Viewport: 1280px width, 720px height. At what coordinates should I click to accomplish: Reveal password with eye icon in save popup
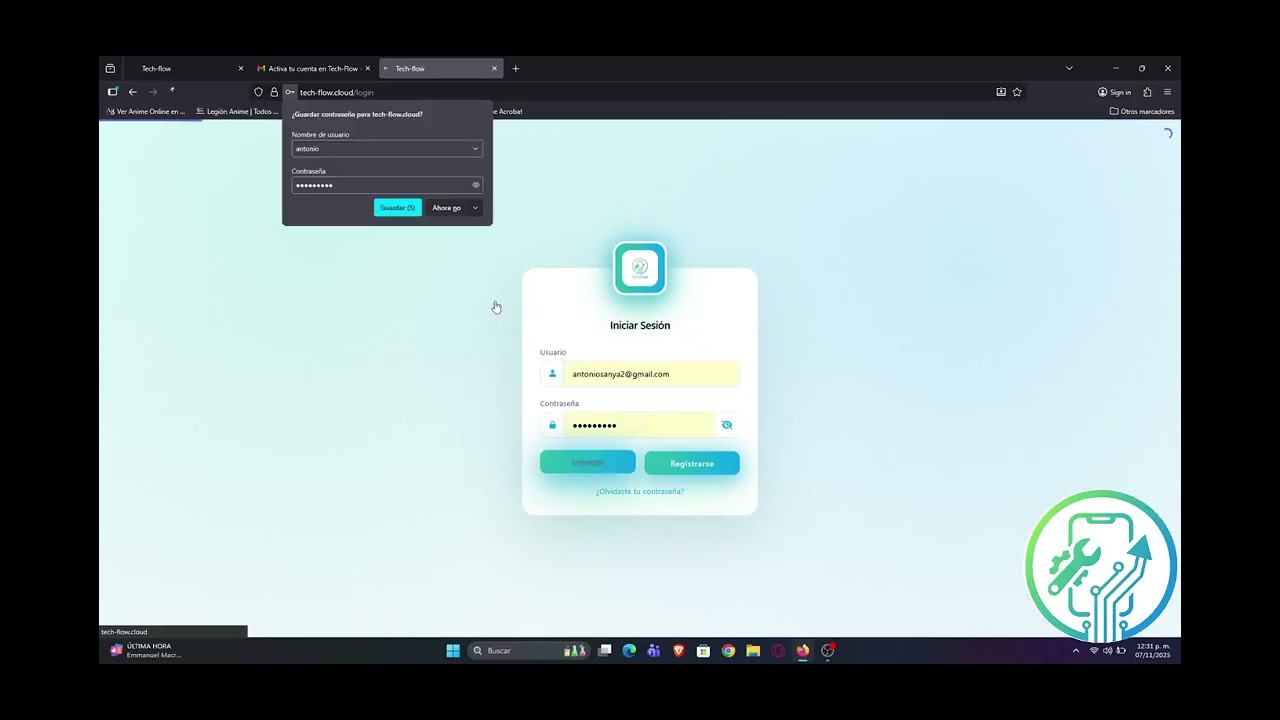tap(476, 185)
